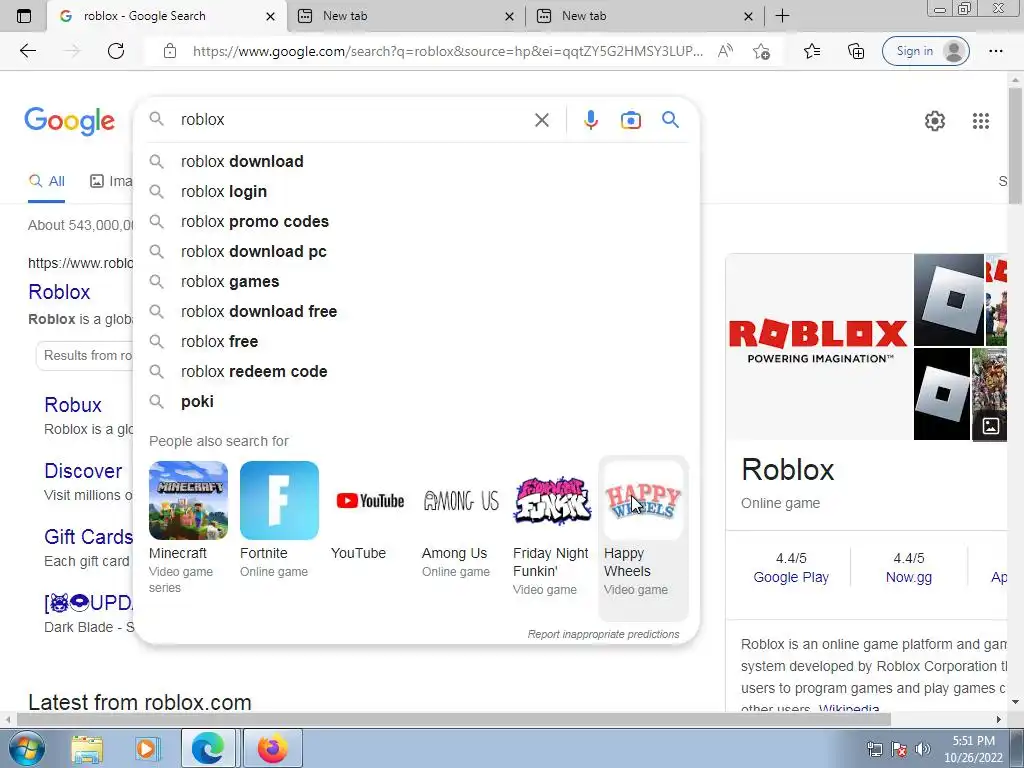The width and height of the screenshot is (1024, 768).
Task: Open the Robux sitelink
Action: 73,405
